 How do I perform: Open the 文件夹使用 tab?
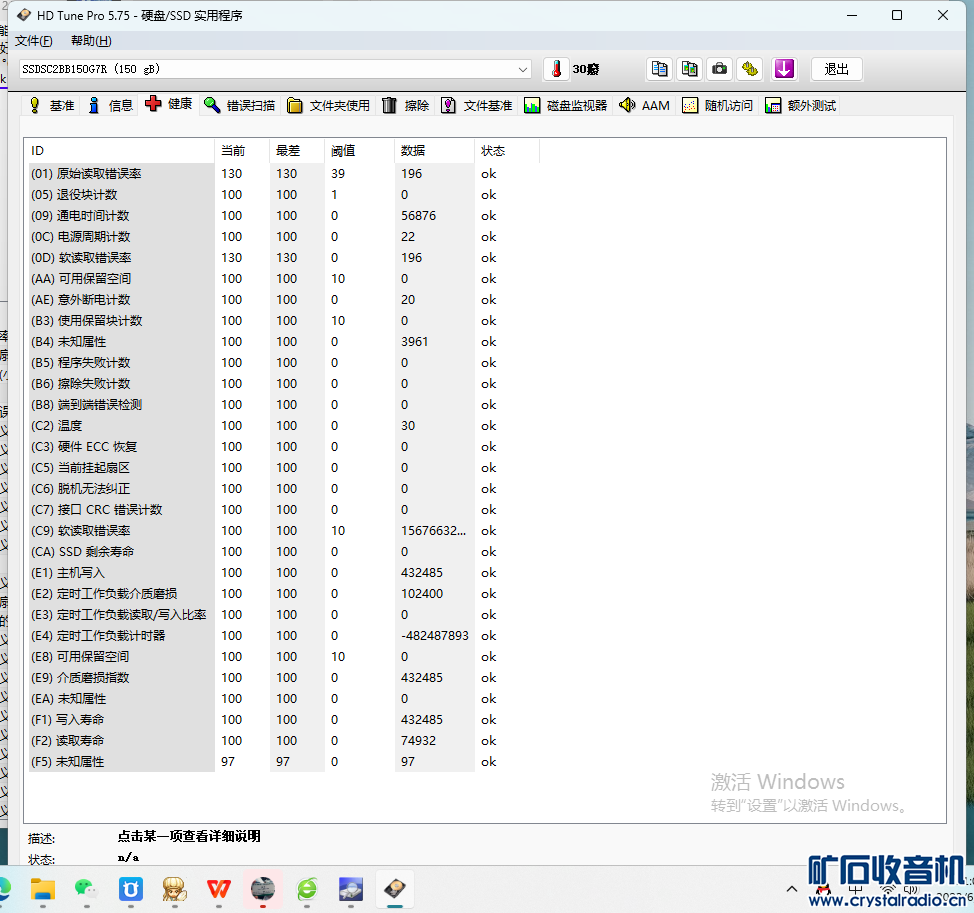click(x=329, y=106)
